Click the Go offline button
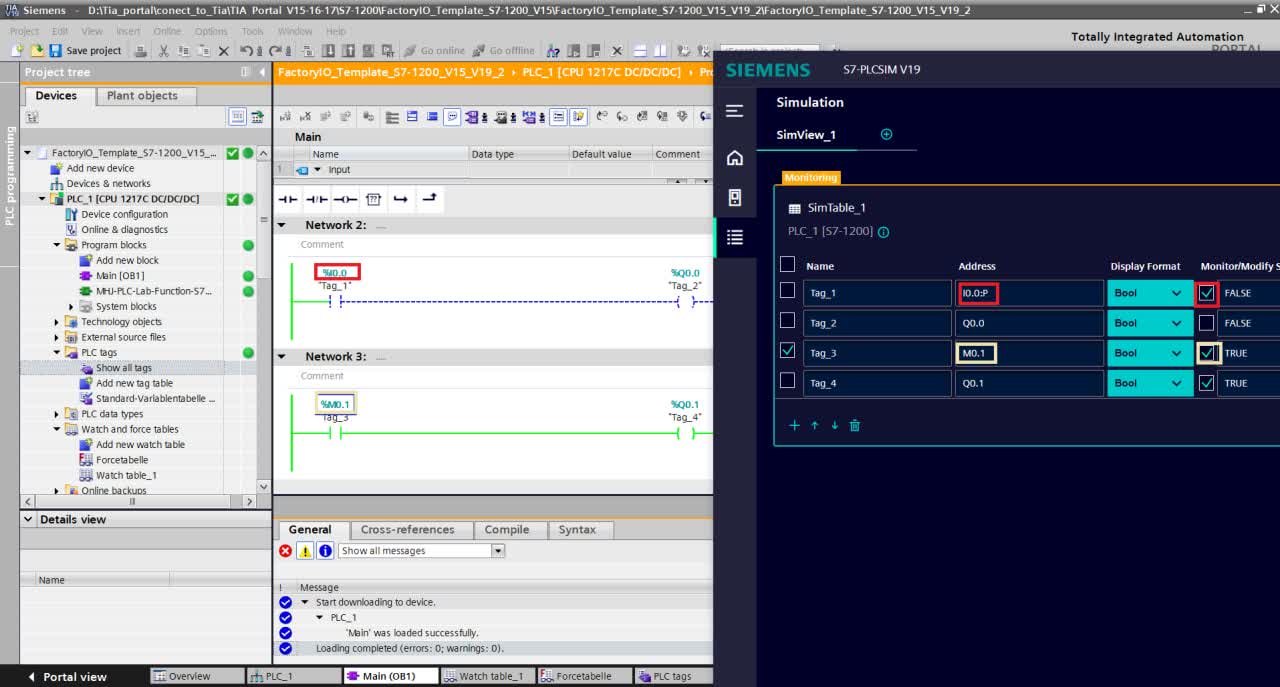 (503, 50)
